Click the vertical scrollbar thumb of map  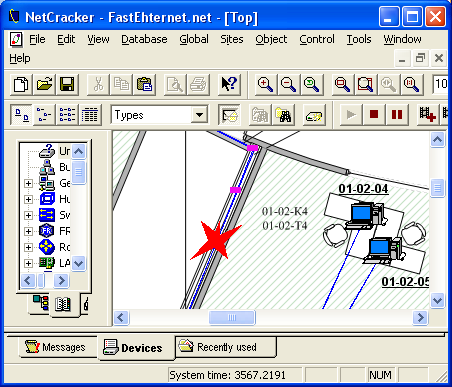[437, 188]
